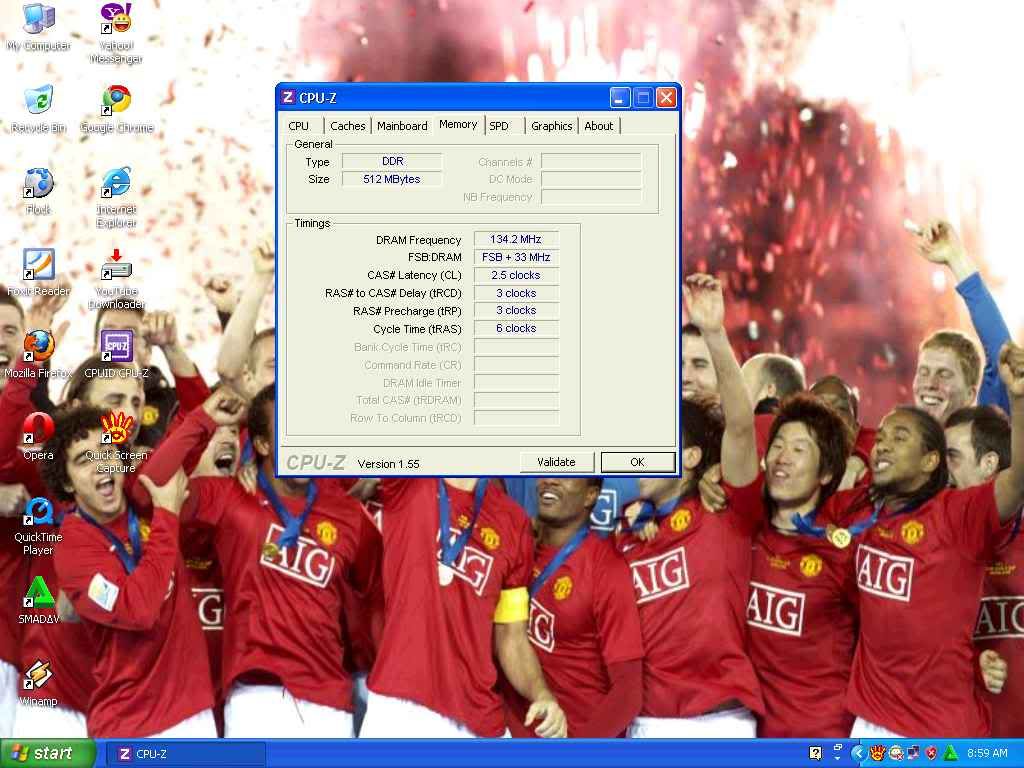Click the Version 1.55 label
1024x768 pixels.
coord(389,464)
